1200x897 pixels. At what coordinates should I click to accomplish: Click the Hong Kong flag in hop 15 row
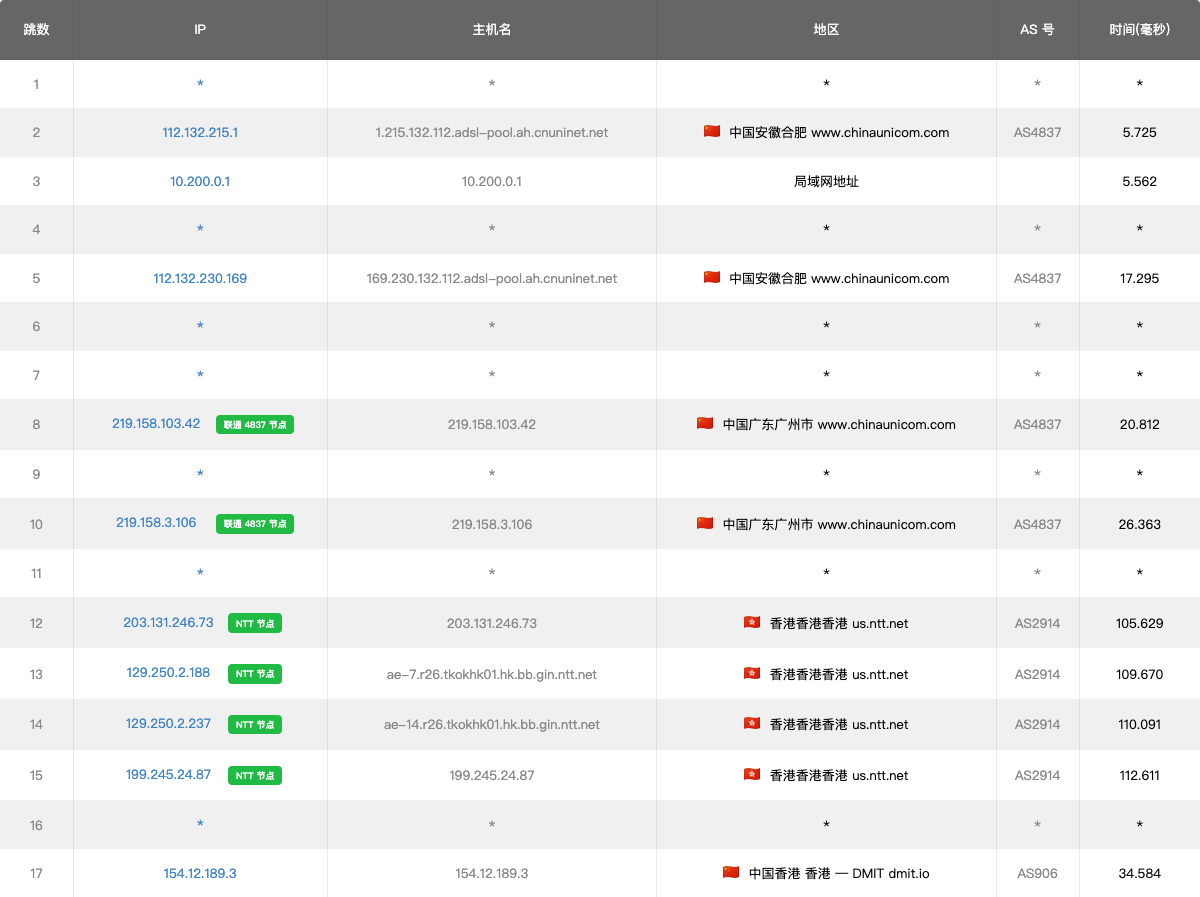pos(752,774)
